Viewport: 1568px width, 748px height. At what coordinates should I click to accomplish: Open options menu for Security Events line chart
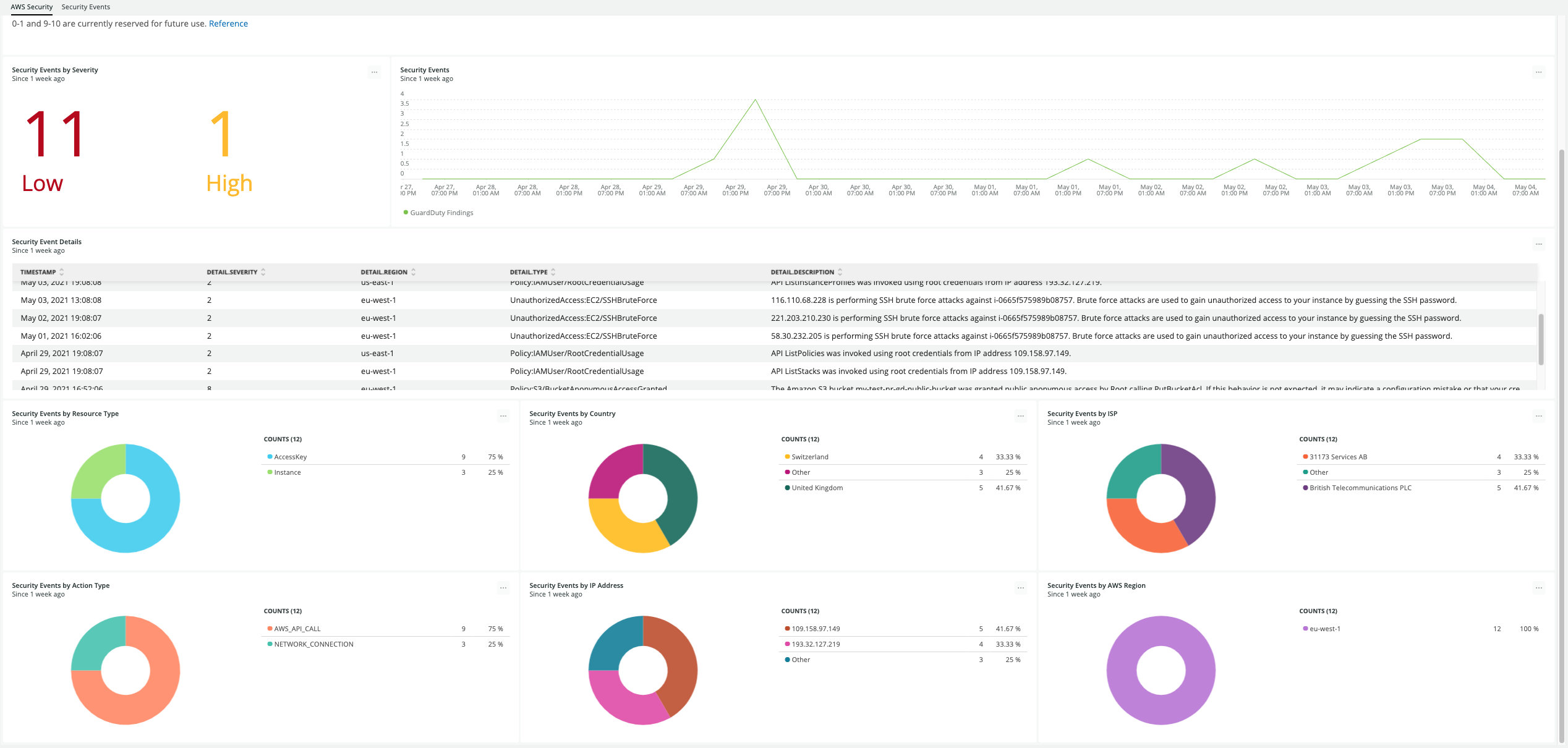pos(1539,72)
